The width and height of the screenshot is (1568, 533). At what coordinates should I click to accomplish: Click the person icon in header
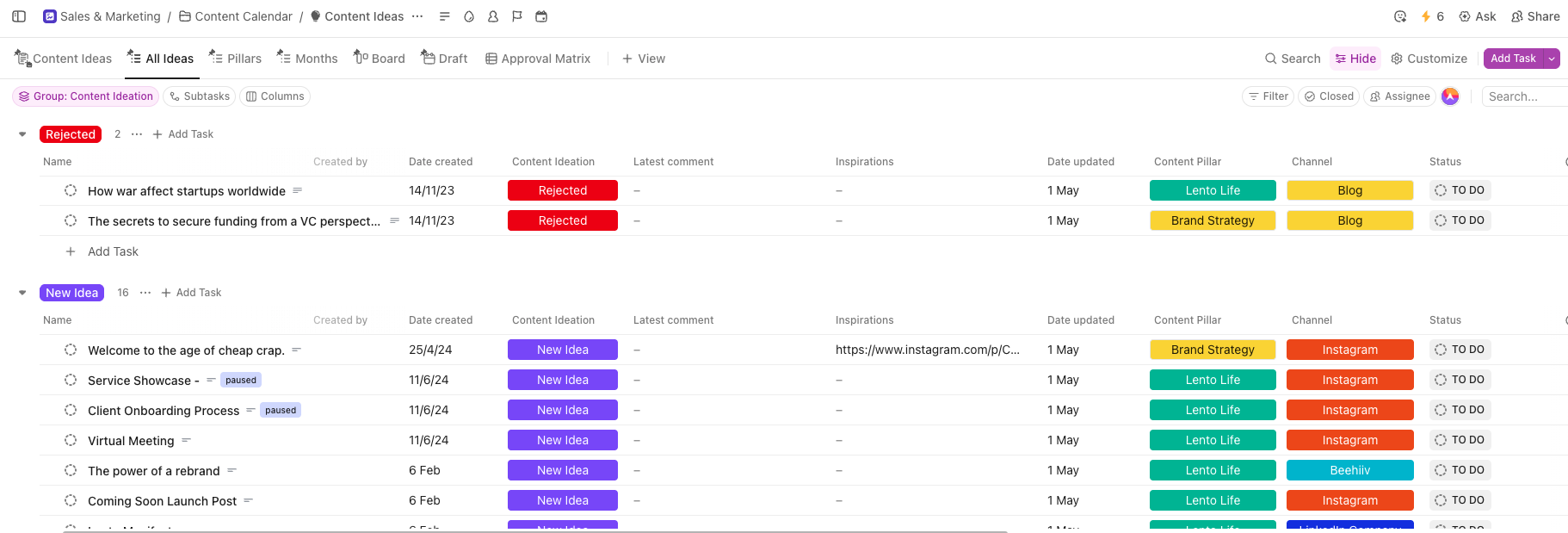pyautogui.click(x=493, y=16)
